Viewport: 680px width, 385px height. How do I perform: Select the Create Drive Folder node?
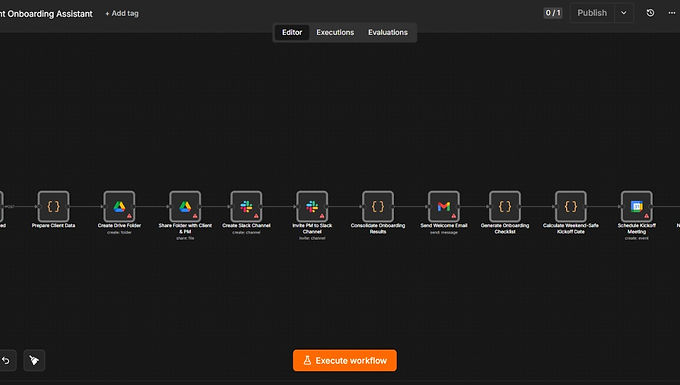coord(119,206)
